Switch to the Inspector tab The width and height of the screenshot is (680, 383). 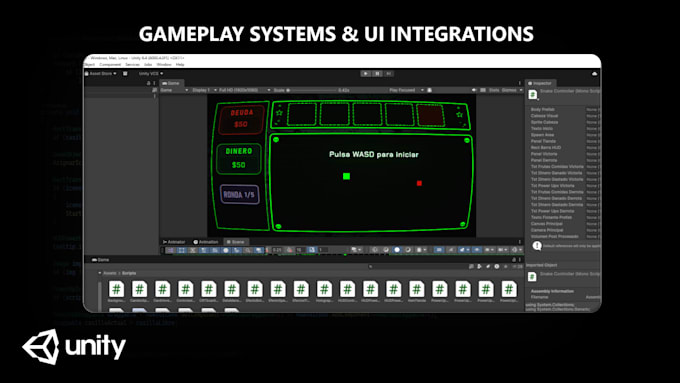coord(540,83)
